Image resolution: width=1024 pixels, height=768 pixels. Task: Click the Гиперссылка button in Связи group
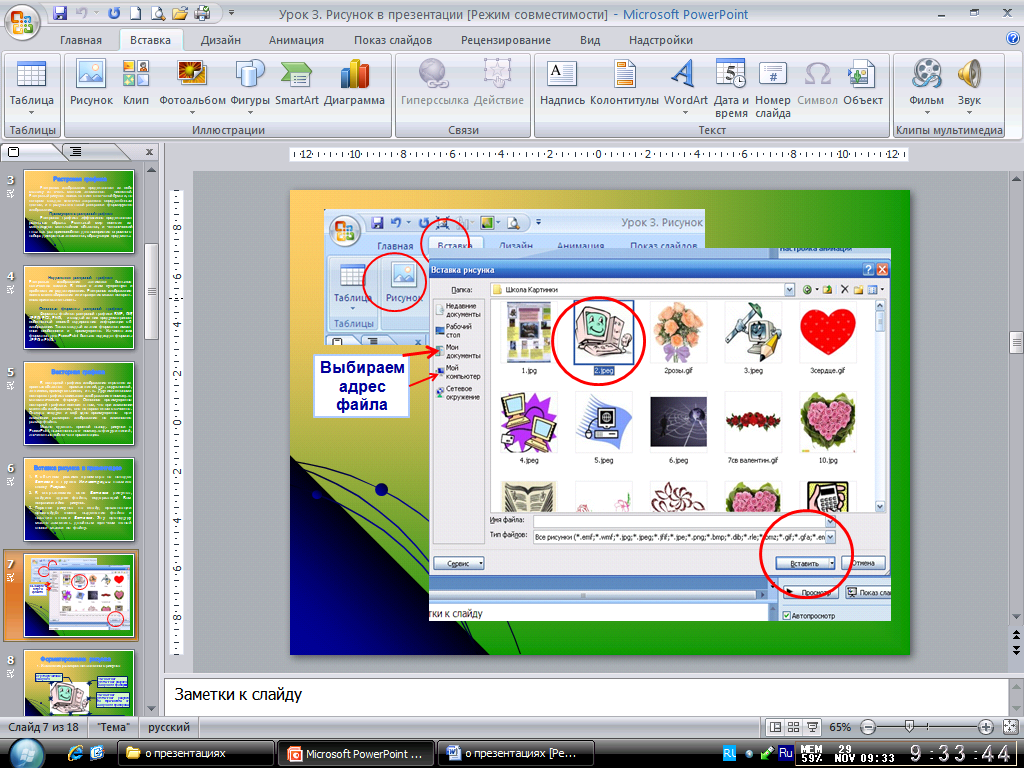tap(435, 82)
